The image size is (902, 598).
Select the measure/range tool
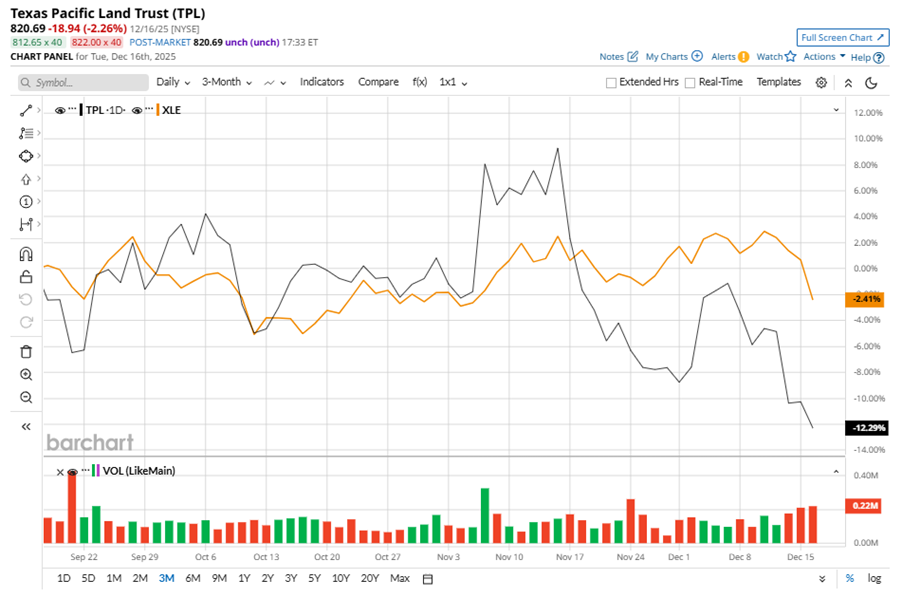[26, 225]
